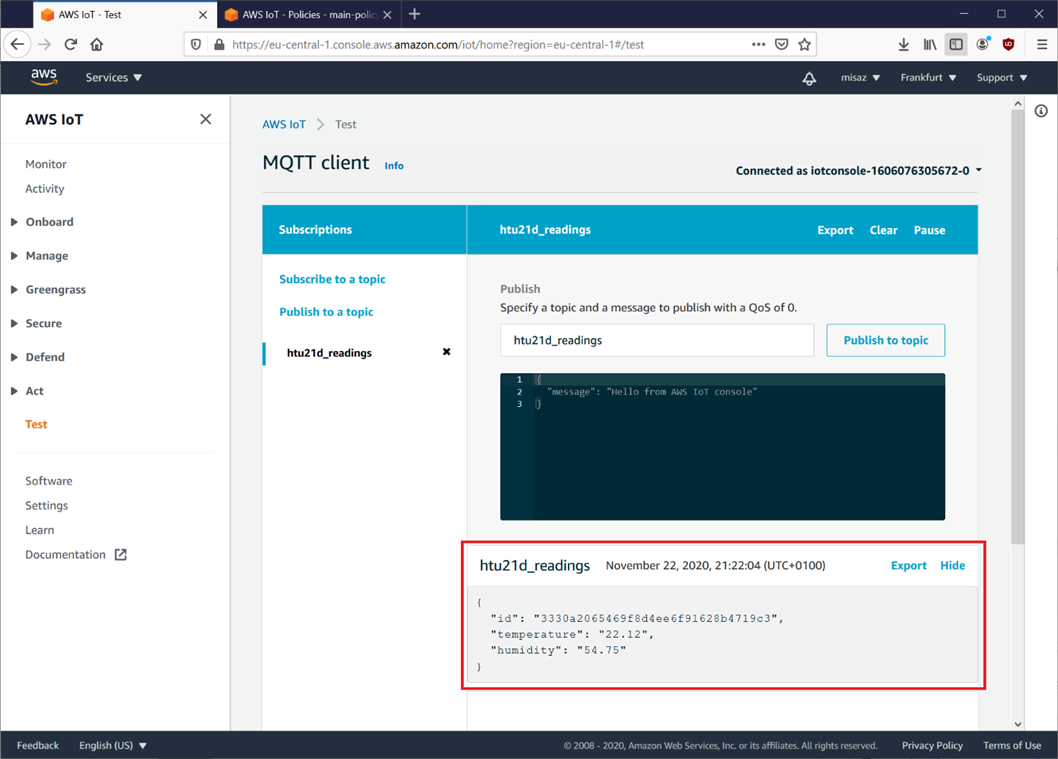Image resolution: width=1058 pixels, height=759 pixels.
Task: Click the Publish to topic button
Action: (885, 340)
